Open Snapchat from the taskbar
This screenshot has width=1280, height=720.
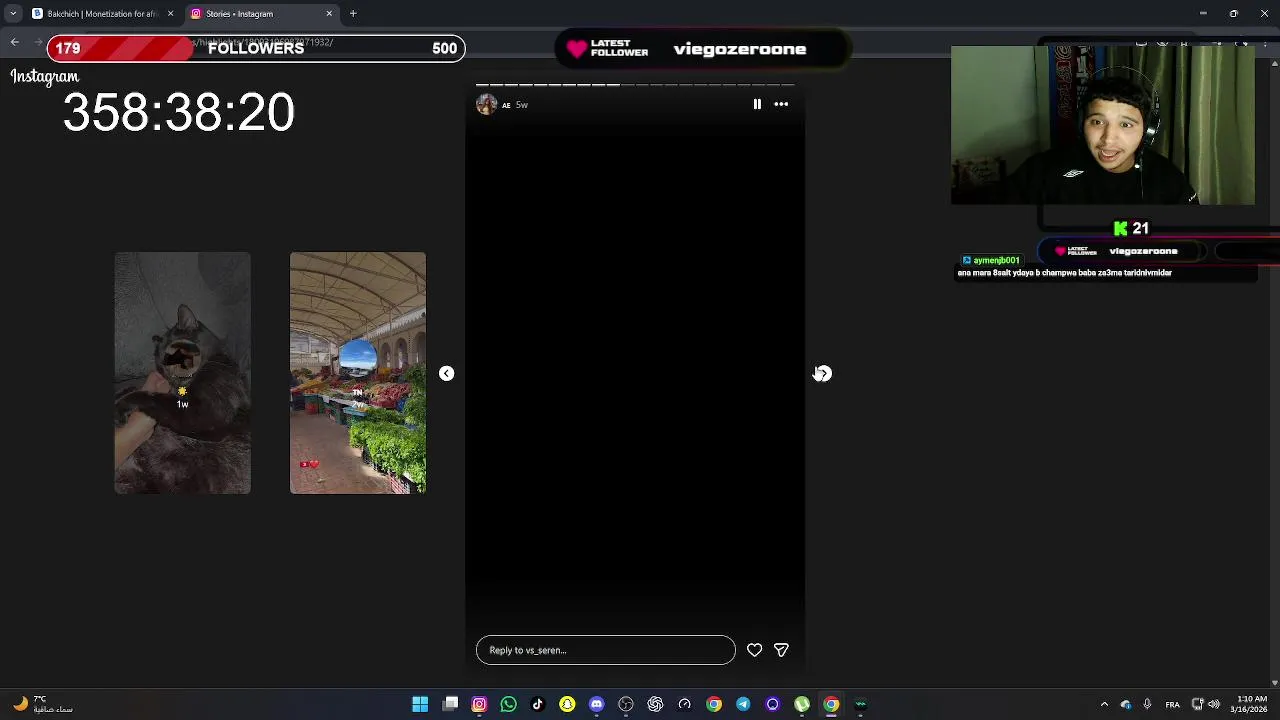(x=567, y=704)
